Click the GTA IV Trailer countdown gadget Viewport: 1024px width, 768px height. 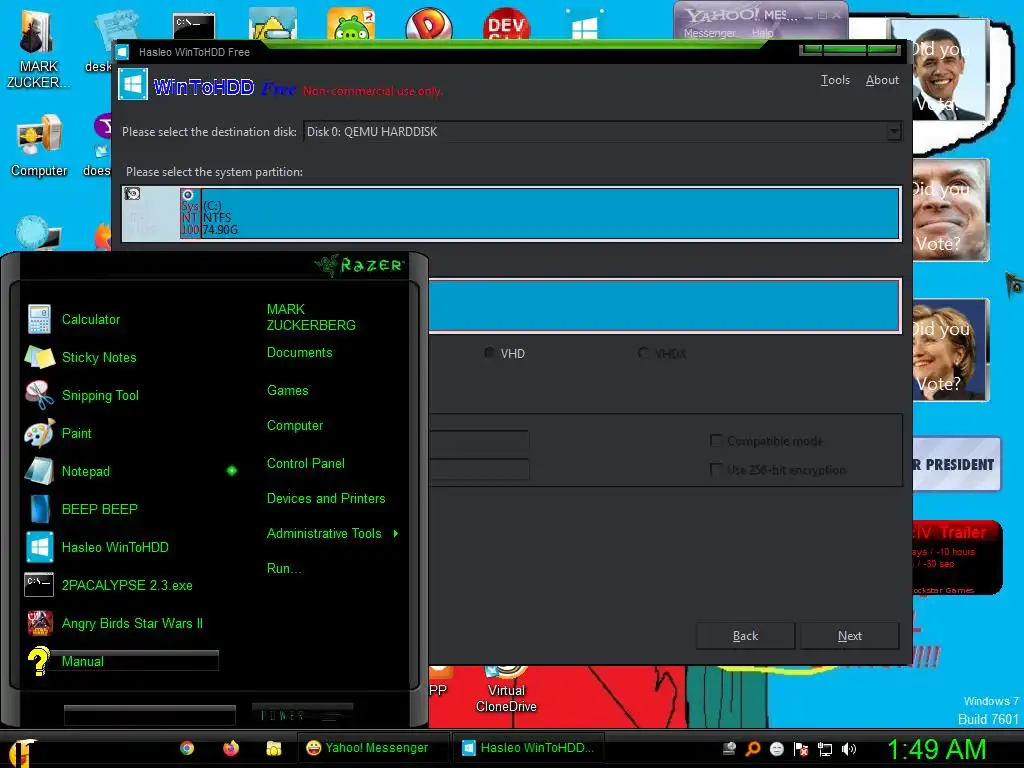(x=957, y=557)
